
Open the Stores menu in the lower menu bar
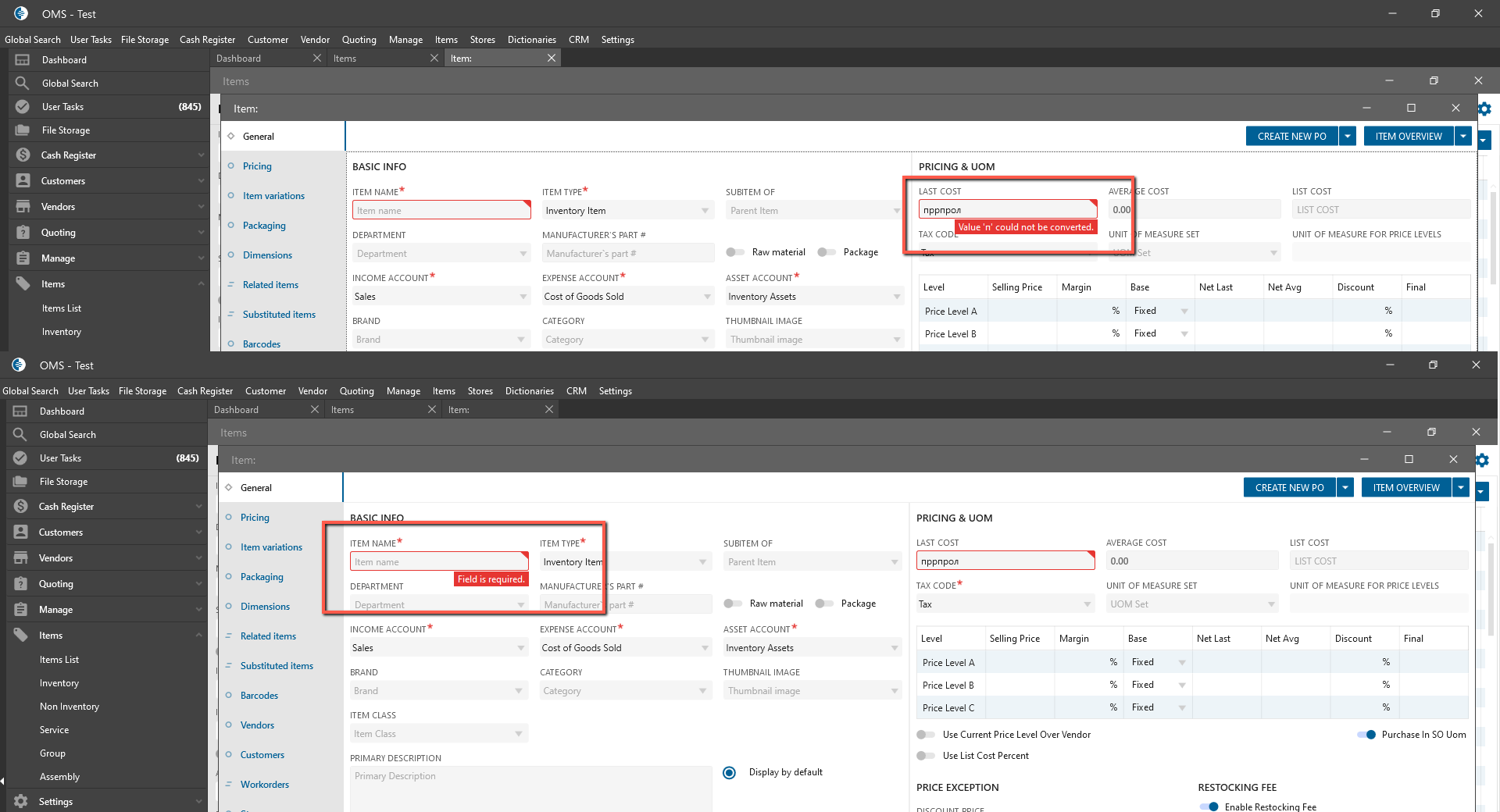click(480, 391)
